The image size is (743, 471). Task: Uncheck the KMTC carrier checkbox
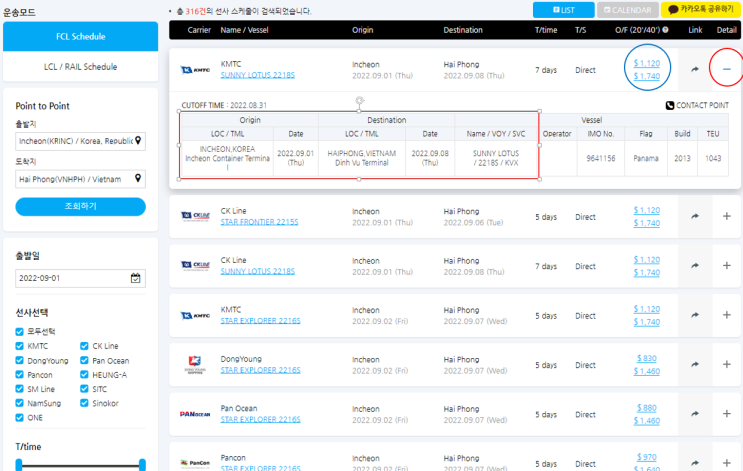point(19,346)
